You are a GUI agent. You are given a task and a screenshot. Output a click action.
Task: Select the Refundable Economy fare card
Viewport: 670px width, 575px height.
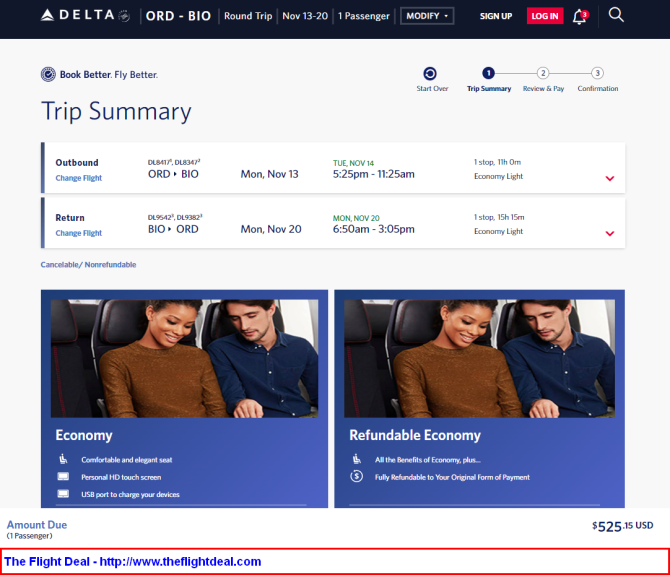pos(478,400)
